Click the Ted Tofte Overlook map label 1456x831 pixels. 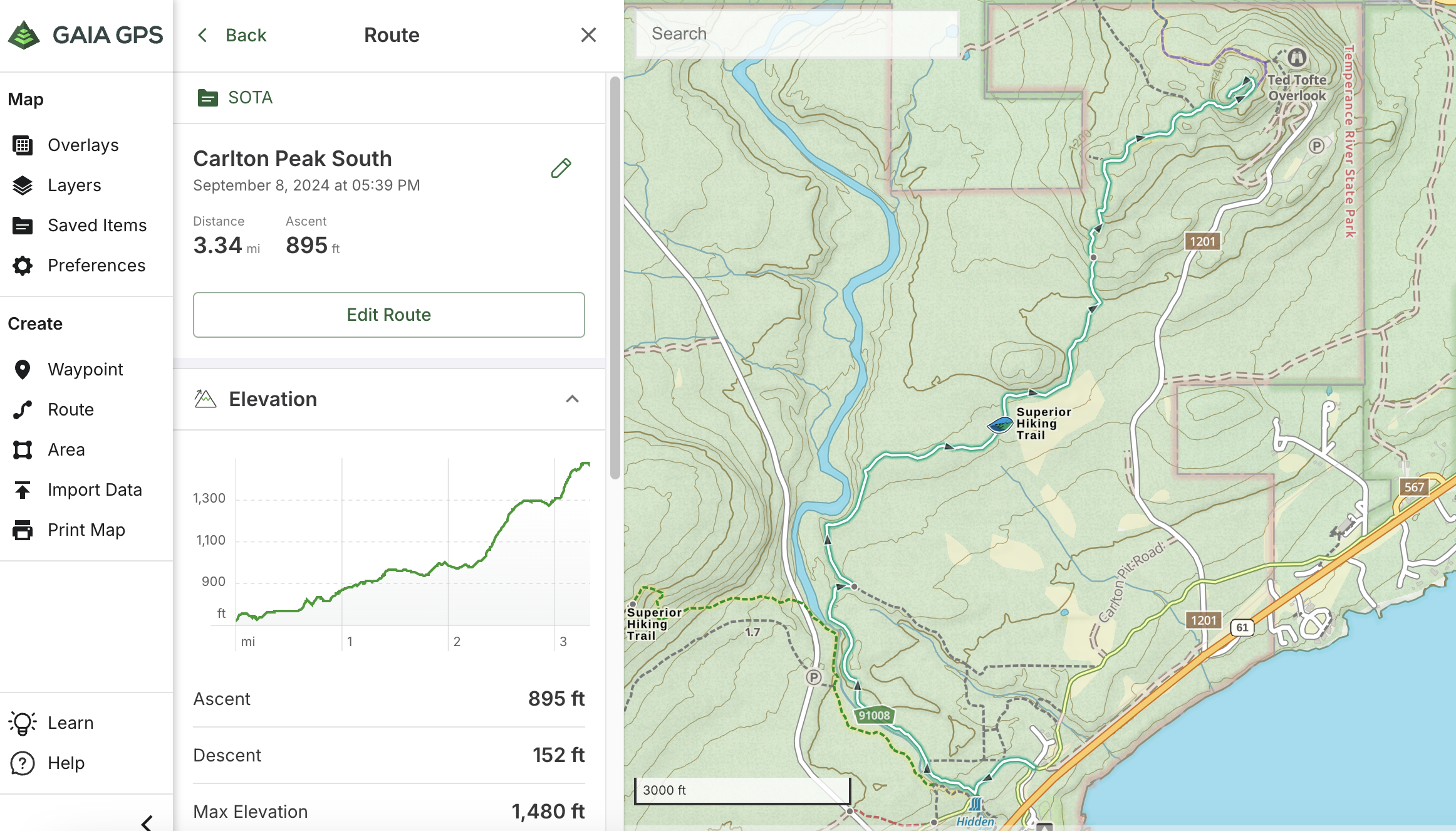pyautogui.click(x=1297, y=88)
